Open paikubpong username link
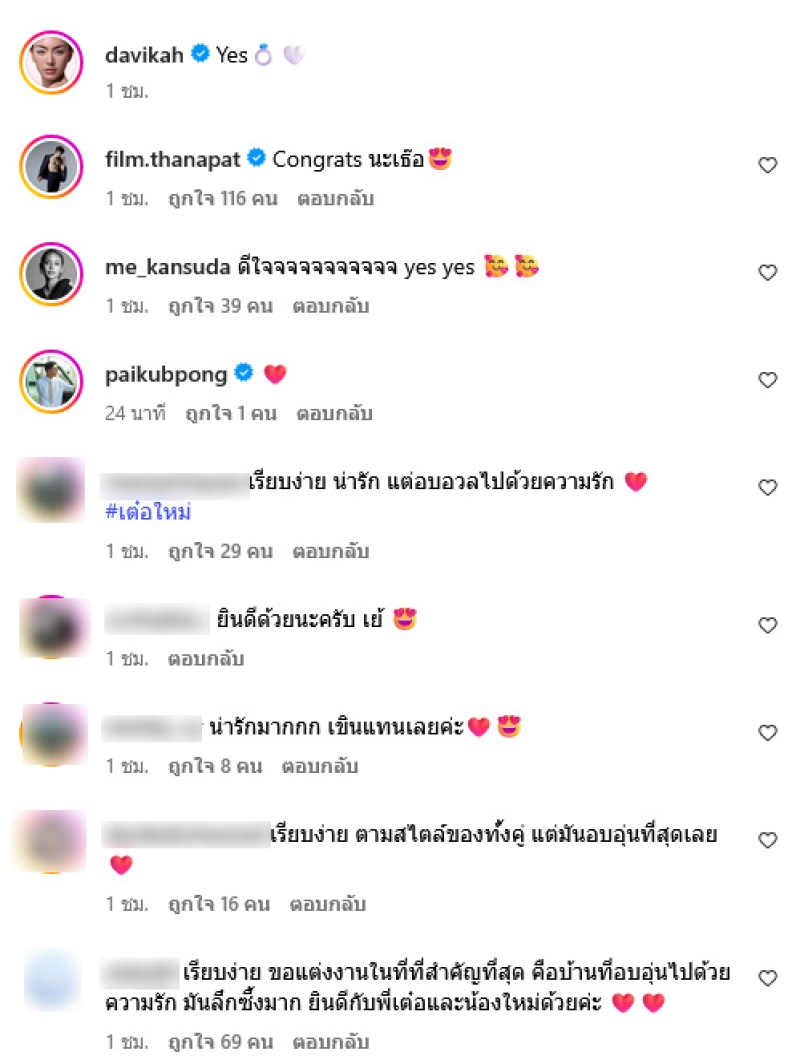Screen dimensions: 800x1060 pos(166,375)
